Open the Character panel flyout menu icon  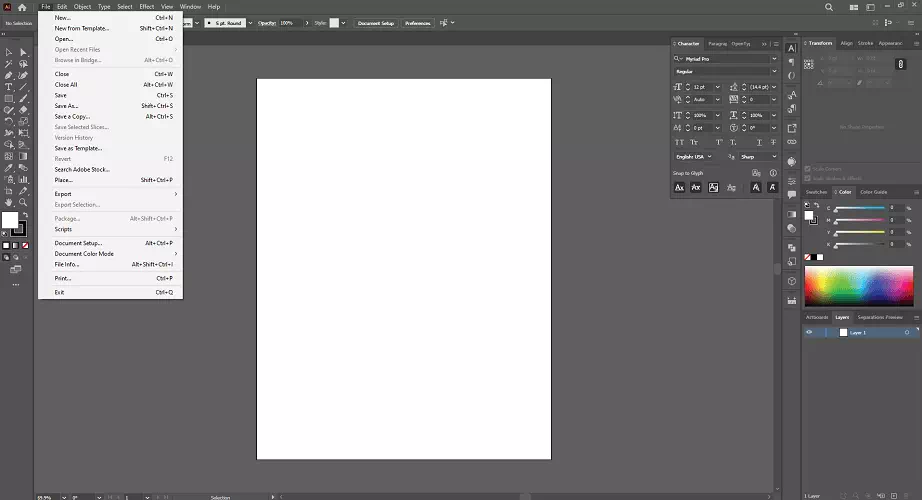[x=776, y=44]
